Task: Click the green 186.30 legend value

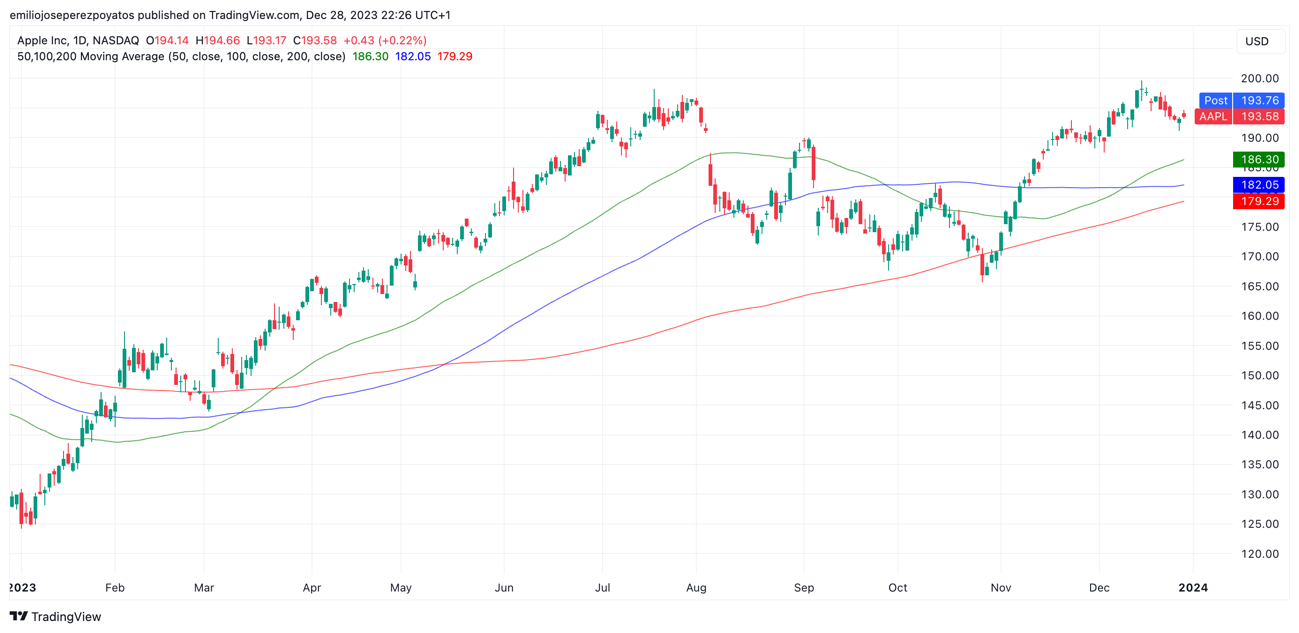Action: click(370, 57)
